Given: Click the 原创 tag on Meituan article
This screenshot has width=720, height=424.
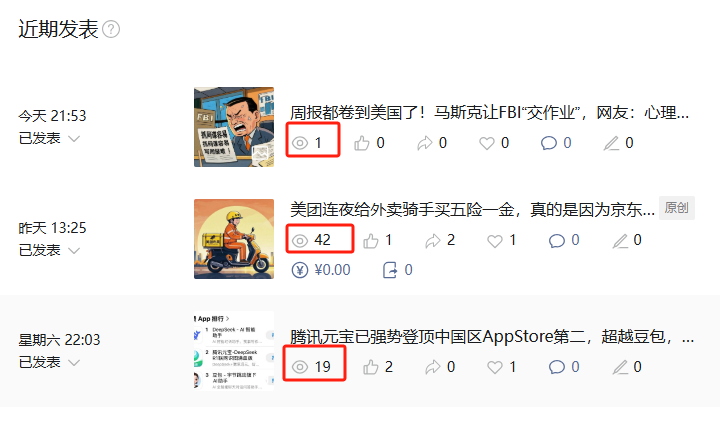Looking at the screenshot, I should [676, 208].
